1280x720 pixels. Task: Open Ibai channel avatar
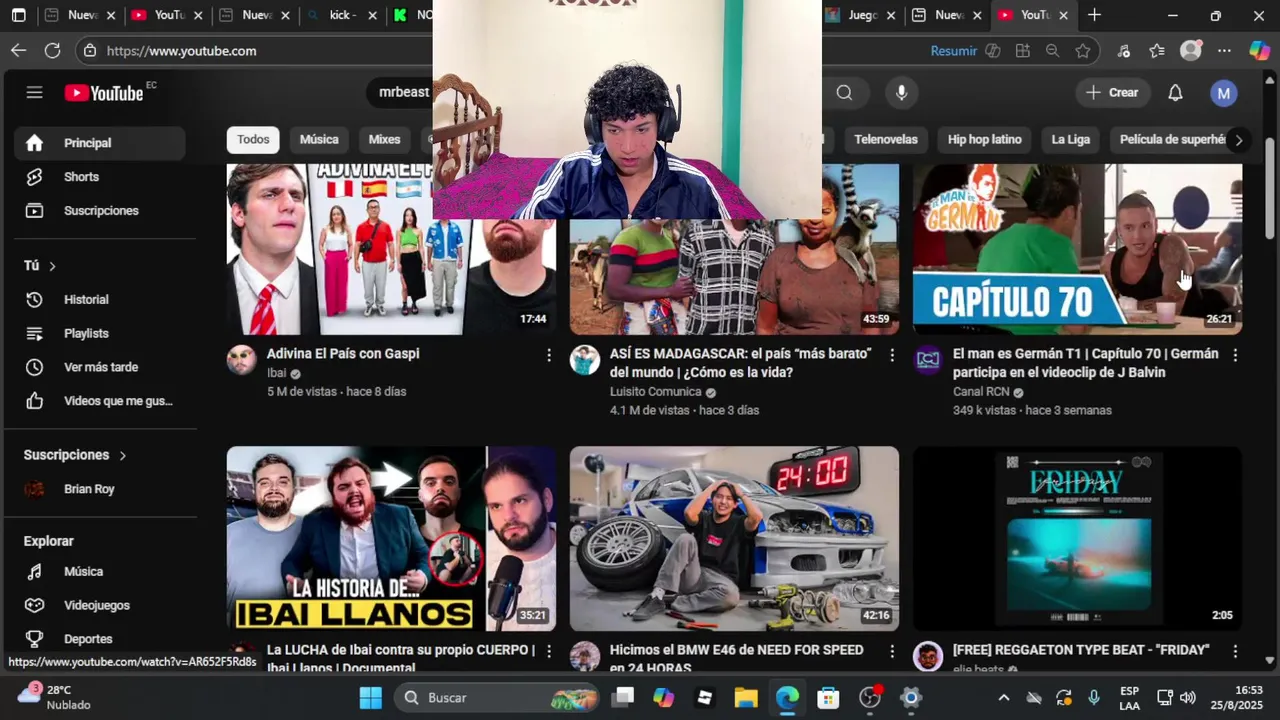(x=241, y=360)
